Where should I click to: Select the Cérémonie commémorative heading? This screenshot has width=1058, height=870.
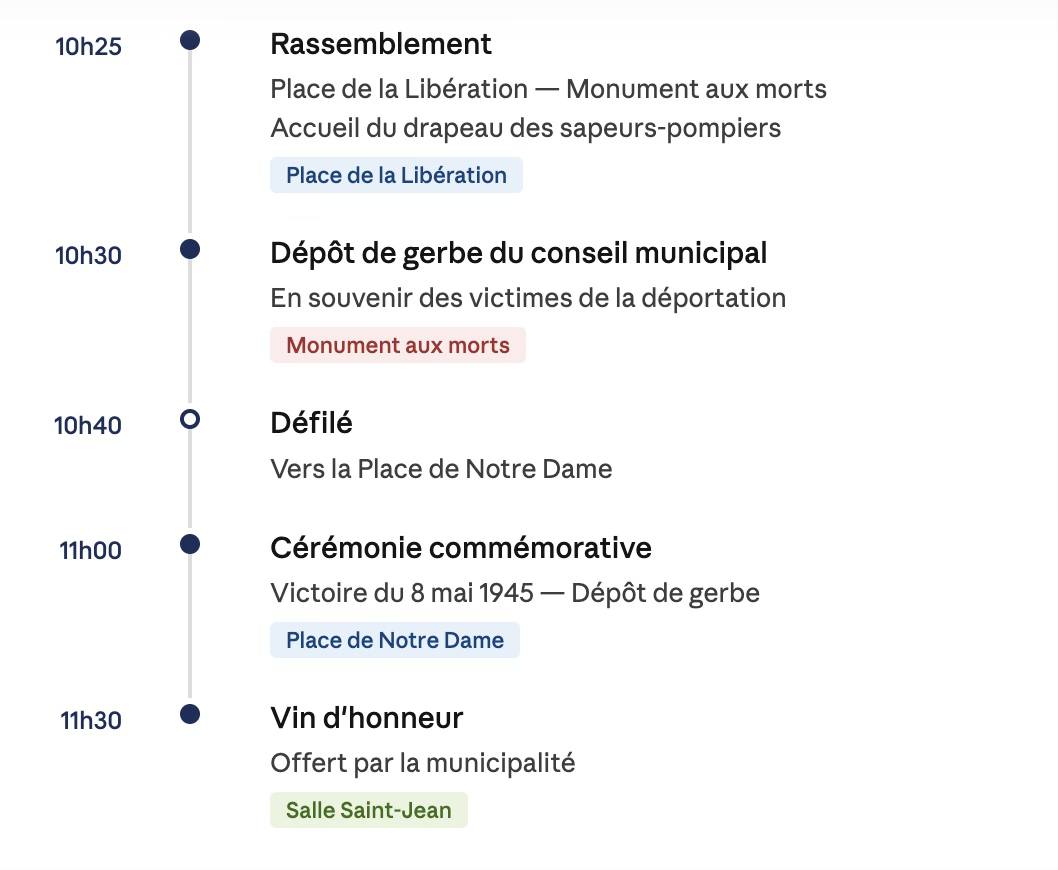[461, 548]
